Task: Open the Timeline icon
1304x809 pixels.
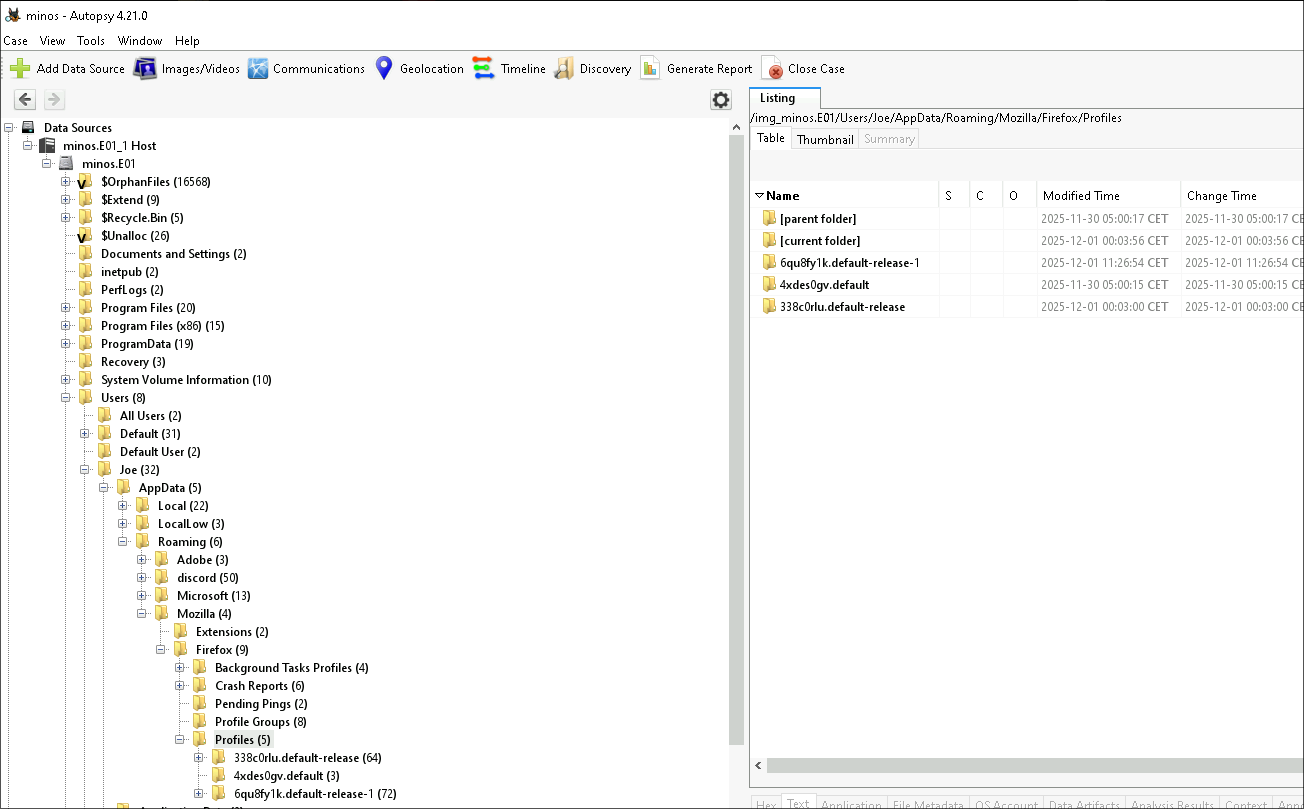Action: pyautogui.click(x=484, y=69)
